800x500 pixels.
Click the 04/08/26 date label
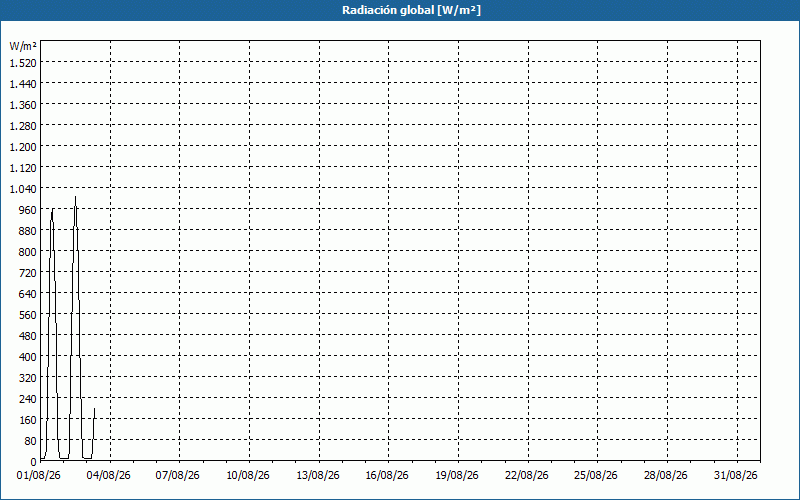109,476
